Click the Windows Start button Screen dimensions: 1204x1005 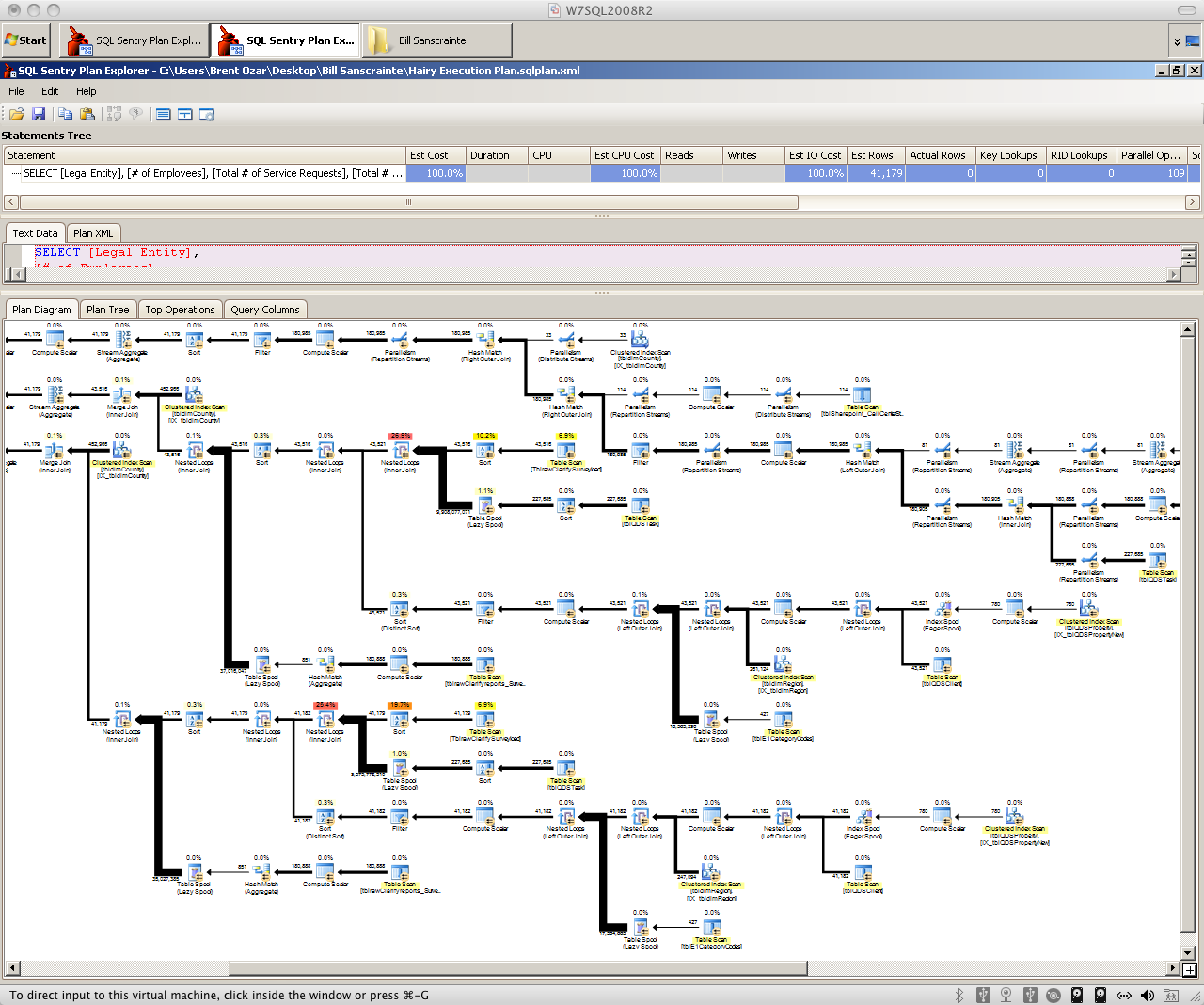click(x=25, y=40)
